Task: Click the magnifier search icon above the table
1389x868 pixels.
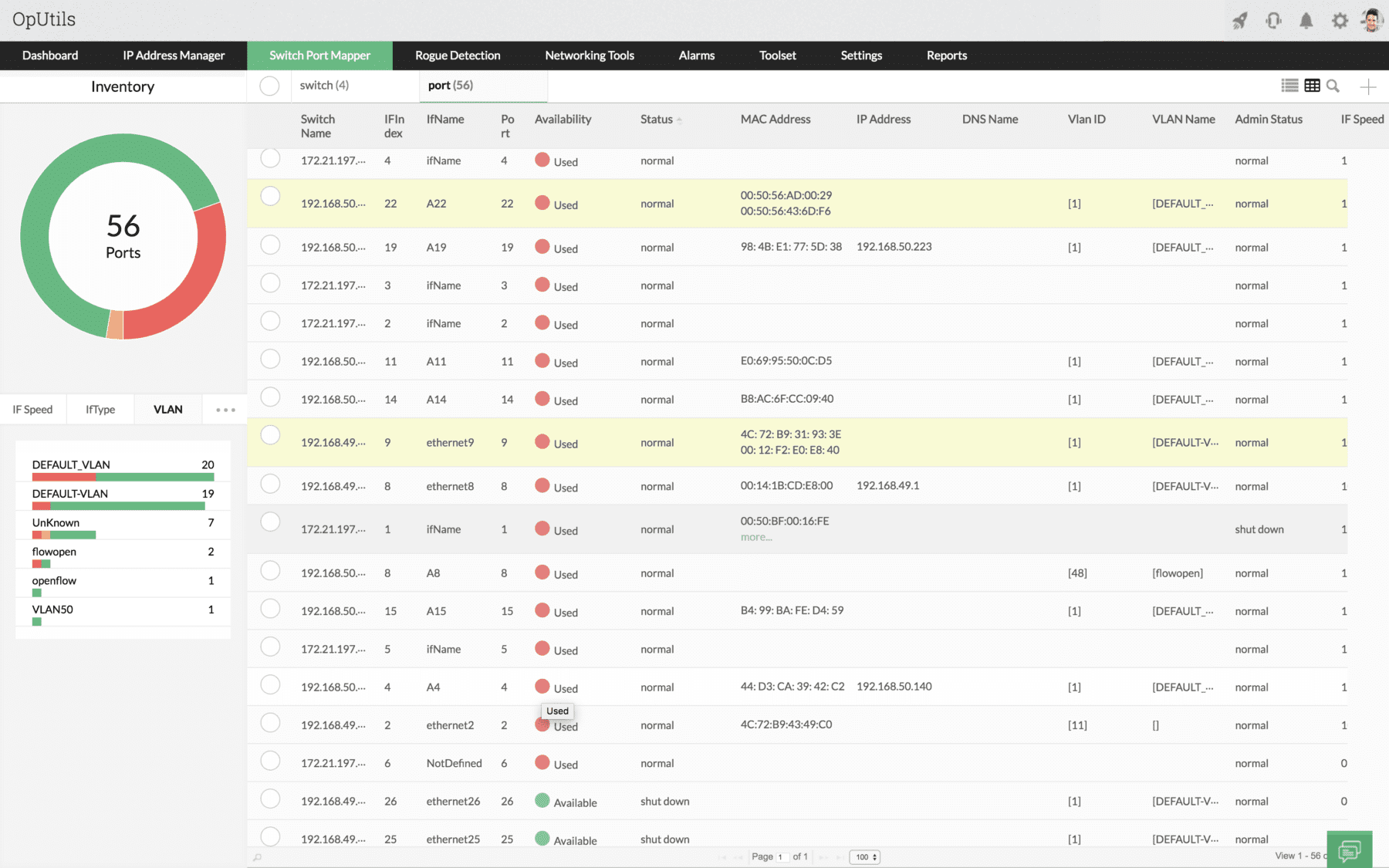Action: pos(1333,86)
